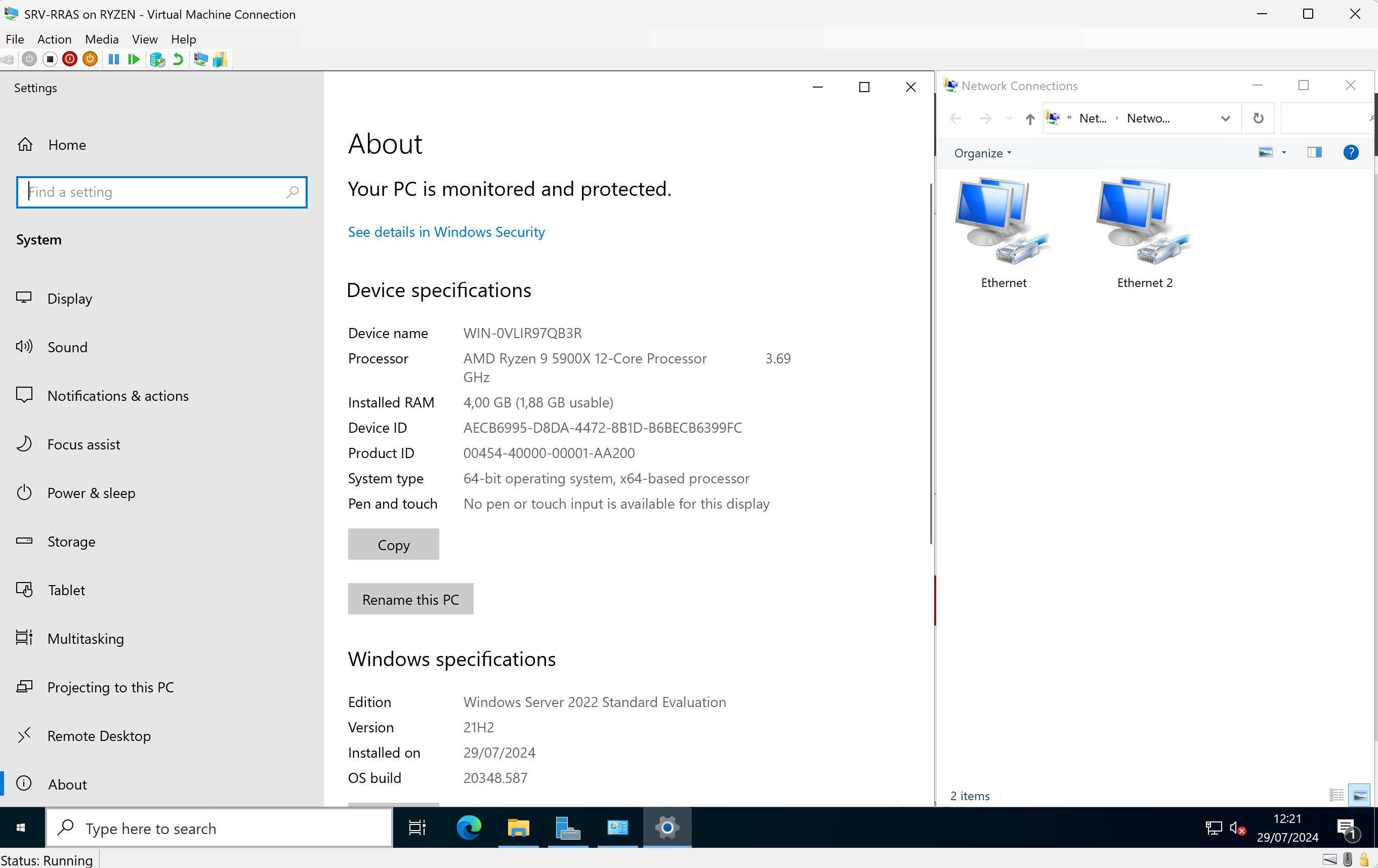The width and height of the screenshot is (1378, 868).
Task: Click the Find a setting search field
Action: (154, 192)
